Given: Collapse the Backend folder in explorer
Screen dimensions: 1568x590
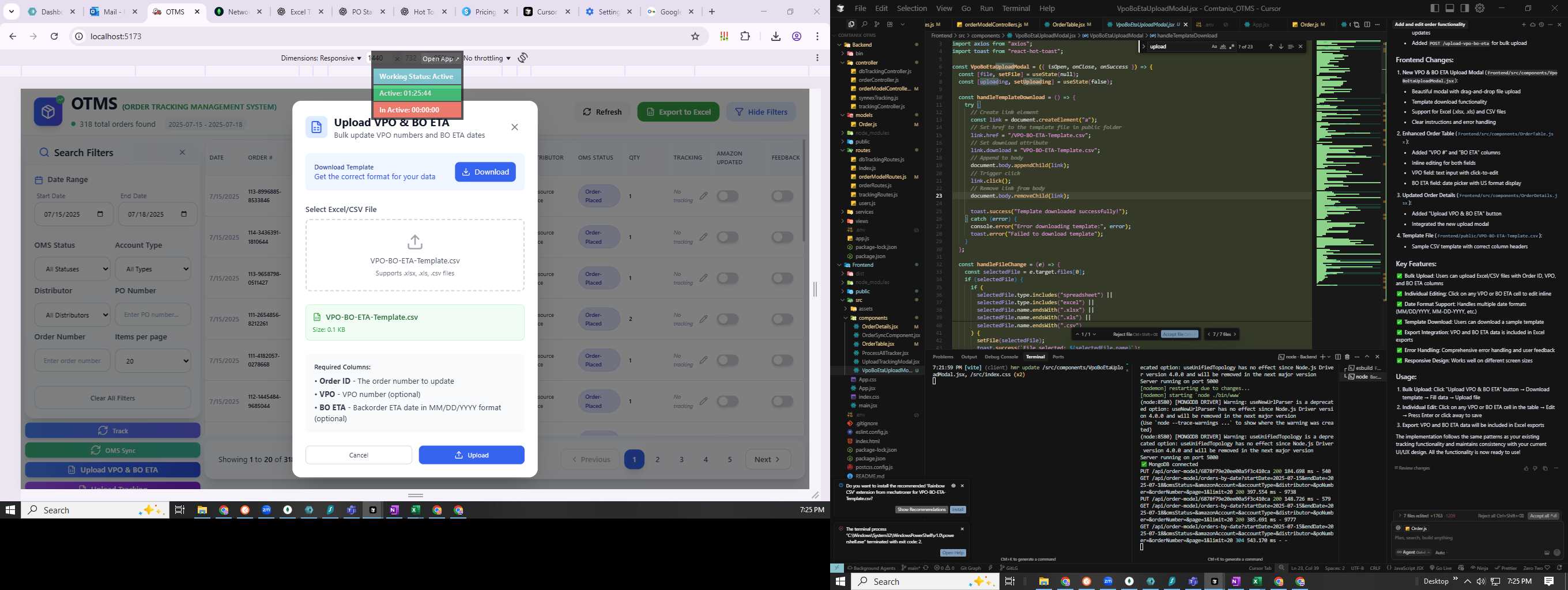Looking at the screenshot, I should click(877, 44).
